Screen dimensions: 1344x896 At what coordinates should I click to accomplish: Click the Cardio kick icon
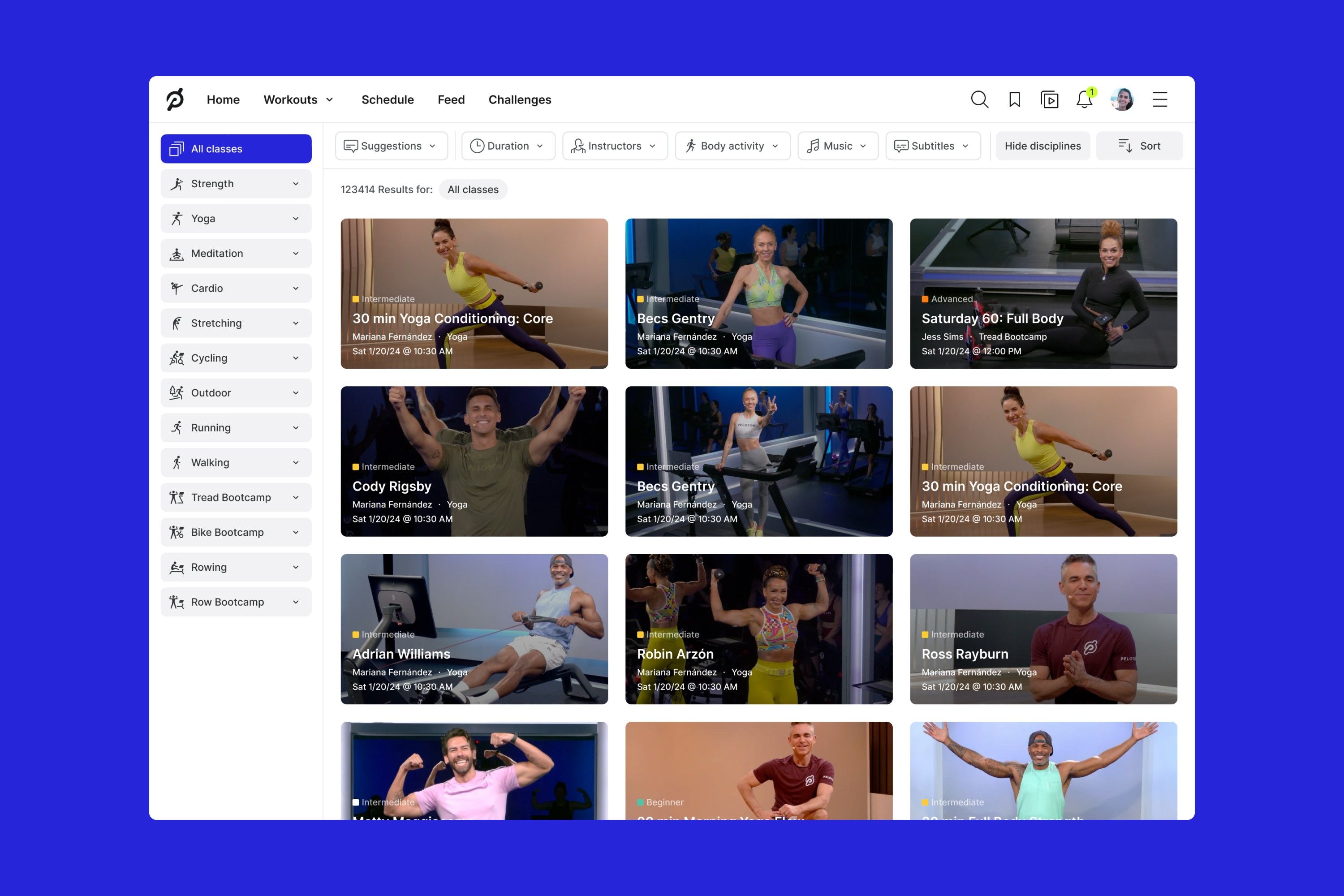click(177, 288)
